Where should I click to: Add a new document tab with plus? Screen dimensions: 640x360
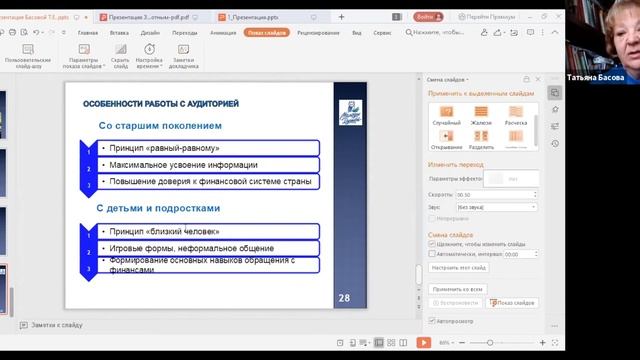click(341, 17)
